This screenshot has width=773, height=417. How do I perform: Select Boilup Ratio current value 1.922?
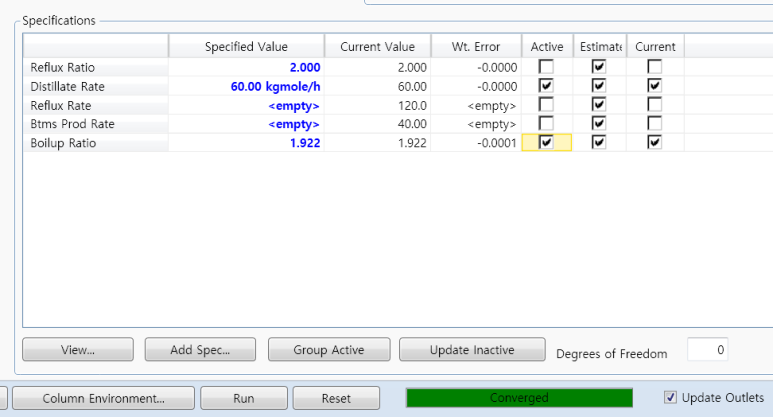click(378, 143)
